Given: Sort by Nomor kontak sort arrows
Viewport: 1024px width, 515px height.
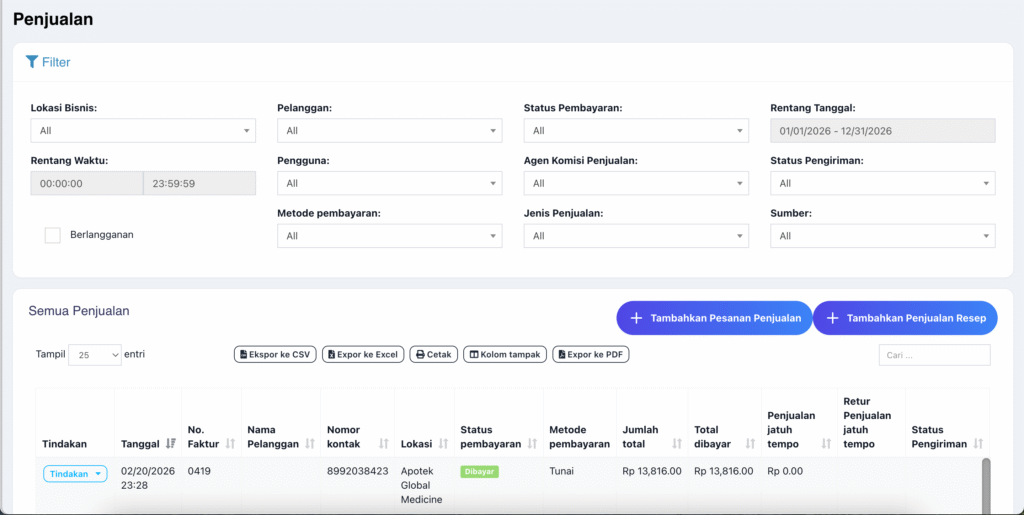Looking at the screenshot, I should click(384, 444).
